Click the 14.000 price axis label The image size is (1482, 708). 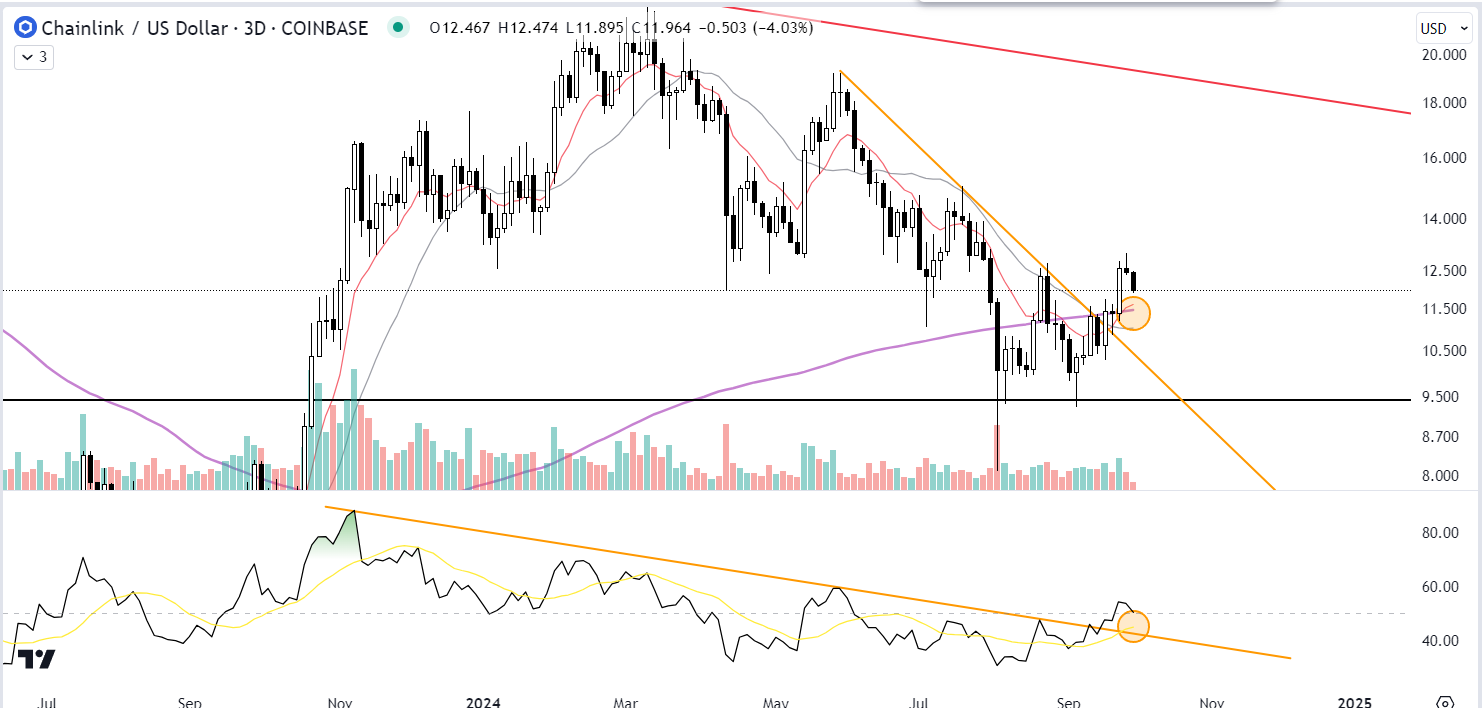tap(1443, 218)
